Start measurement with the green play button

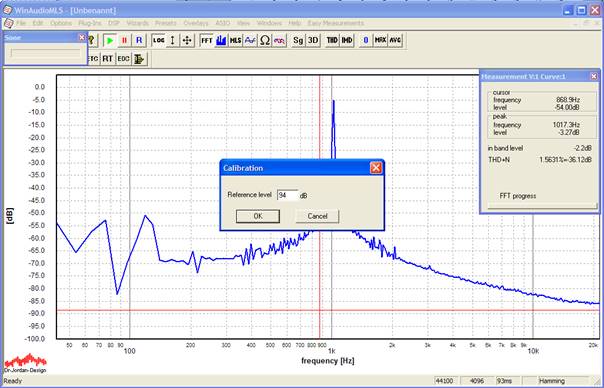(x=110, y=40)
